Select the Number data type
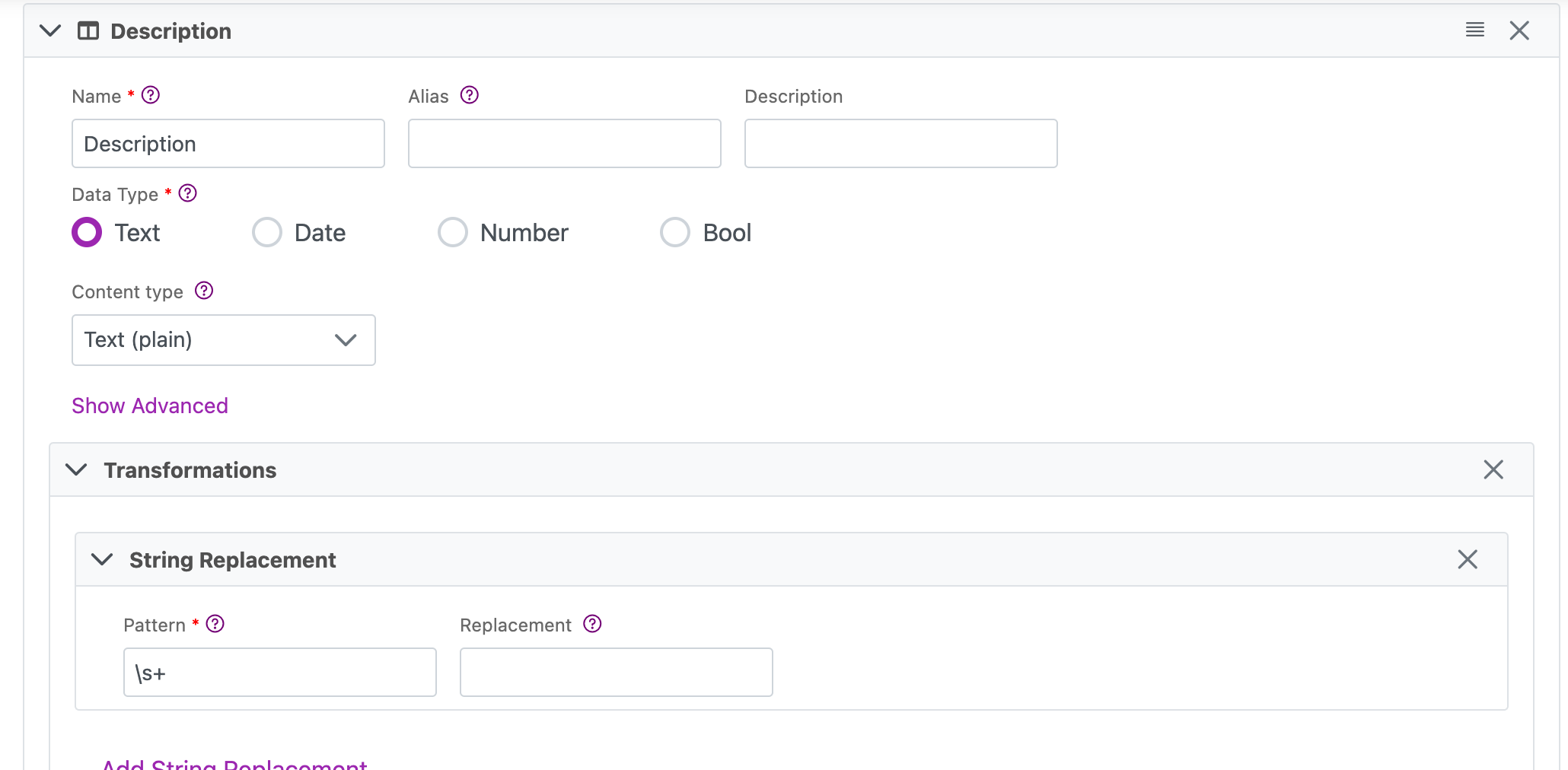Image resolution: width=1568 pixels, height=770 pixels. point(453,232)
